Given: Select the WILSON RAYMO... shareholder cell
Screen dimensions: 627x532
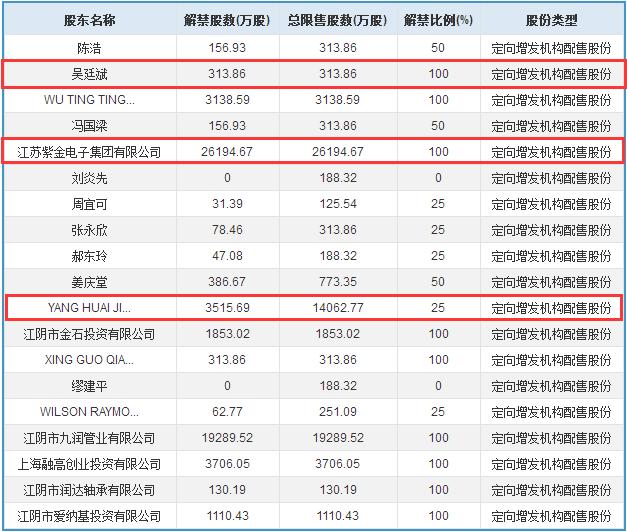Looking at the screenshot, I should 90,412.
